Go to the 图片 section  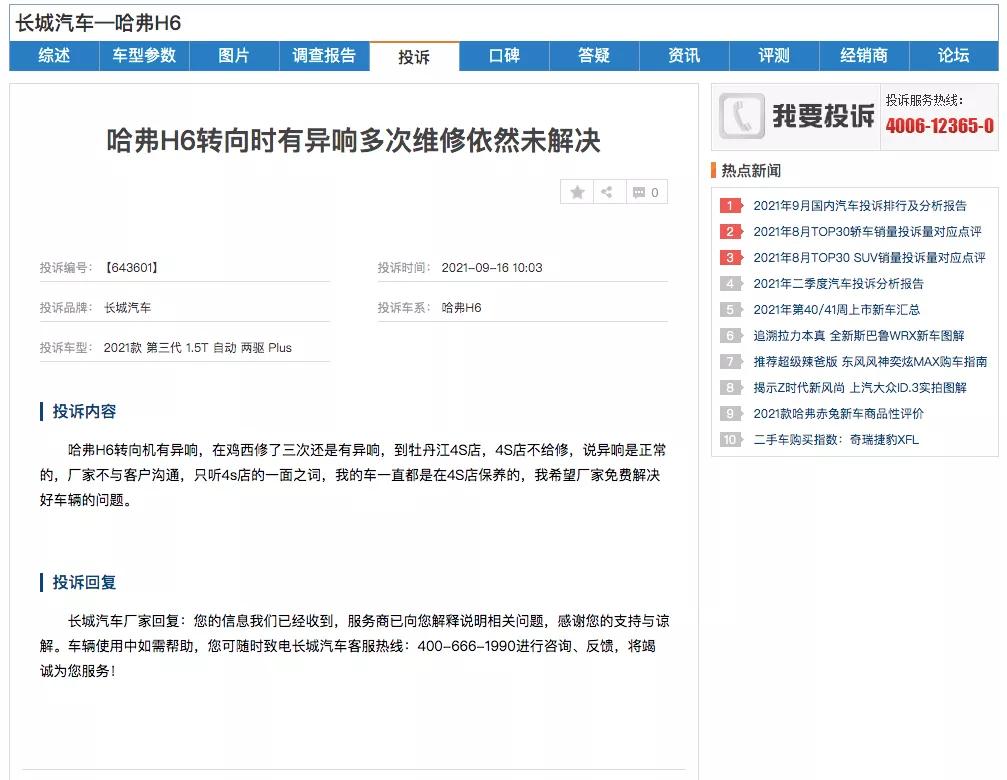tap(233, 56)
